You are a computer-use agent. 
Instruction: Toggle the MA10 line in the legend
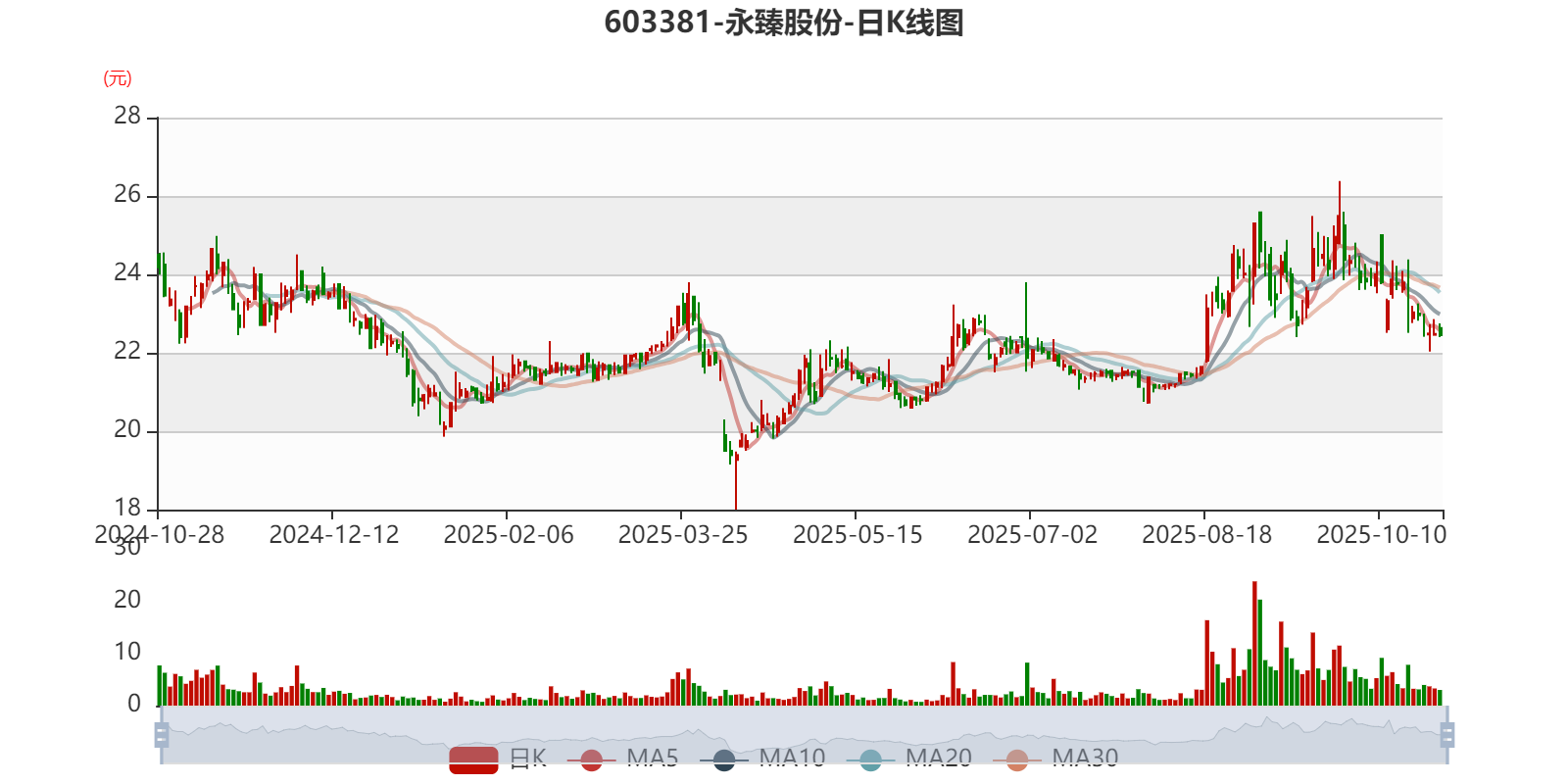(762, 759)
